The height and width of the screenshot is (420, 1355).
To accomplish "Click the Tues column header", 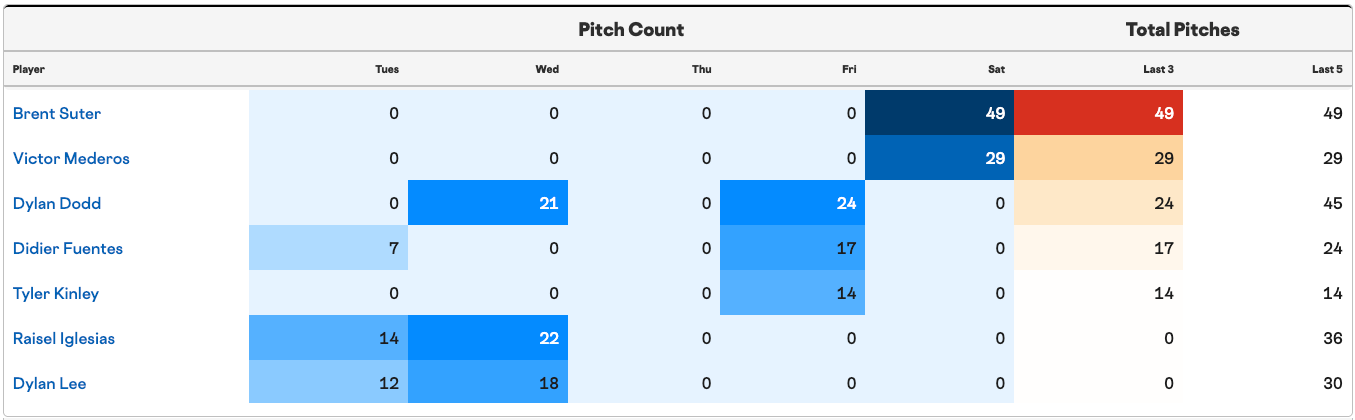I will coord(387,69).
